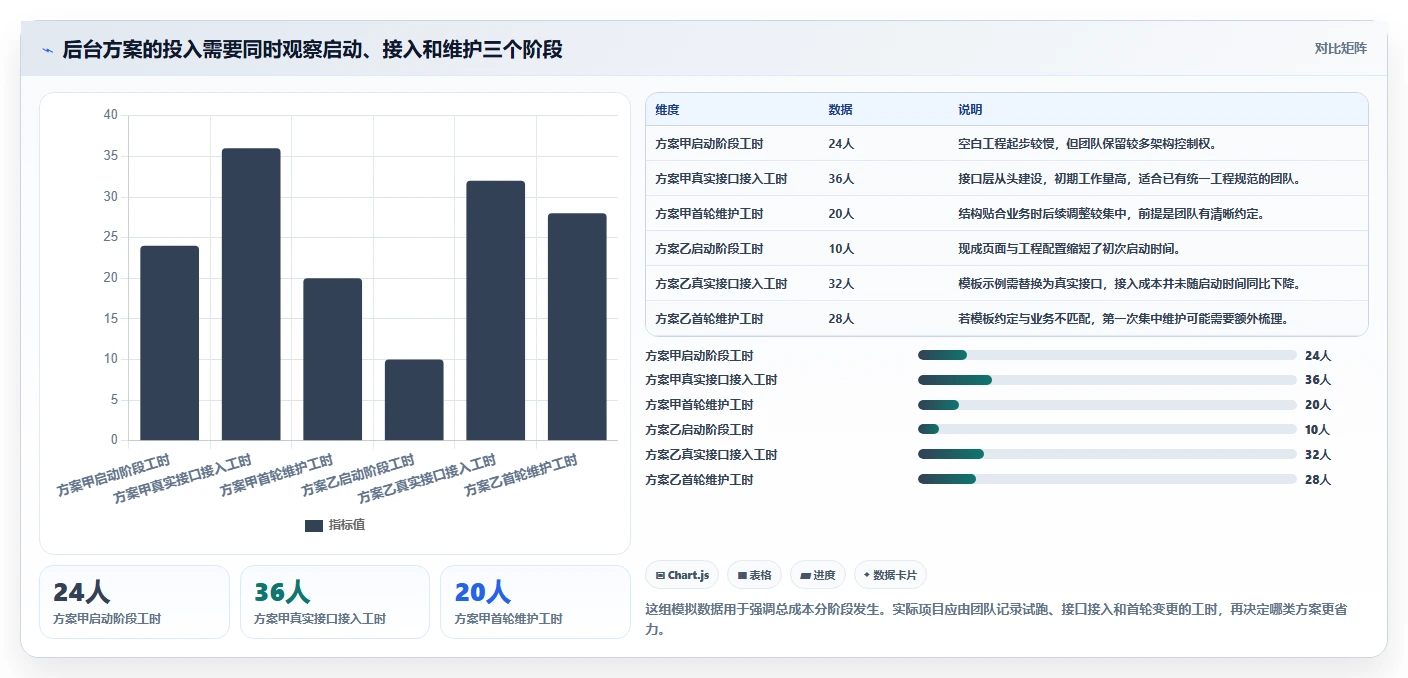This screenshot has width=1408, height=678.
Task: Click the 36人 value next to its progress bar
Action: point(1318,380)
